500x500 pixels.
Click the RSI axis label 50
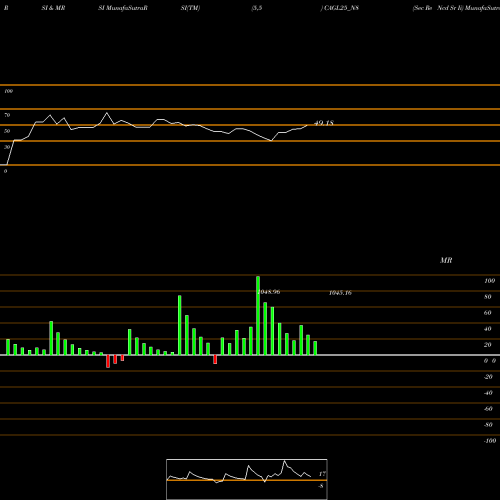7,131
